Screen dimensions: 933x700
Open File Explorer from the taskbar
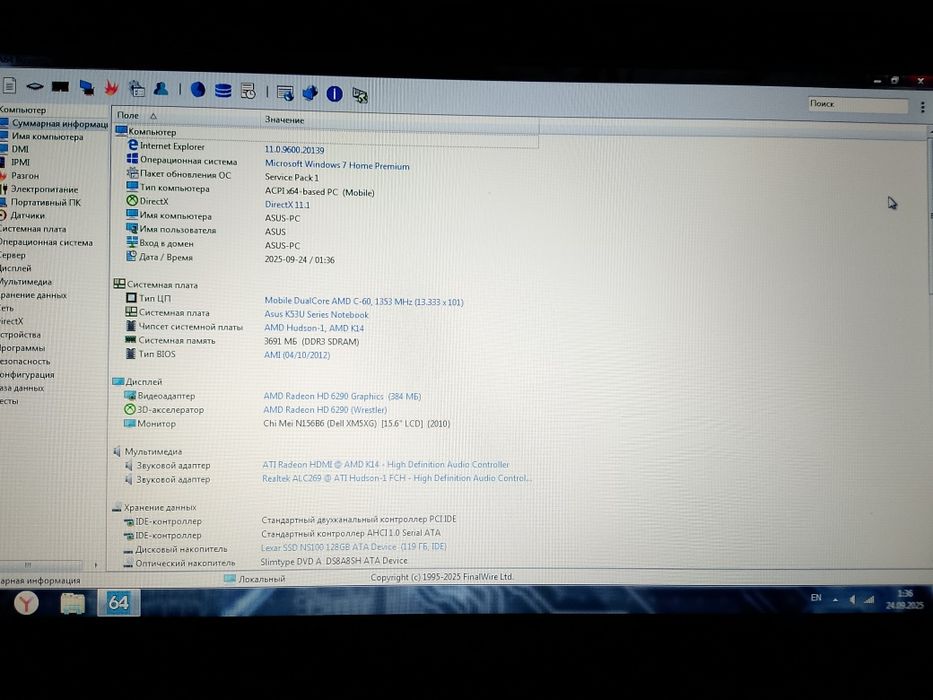73,604
